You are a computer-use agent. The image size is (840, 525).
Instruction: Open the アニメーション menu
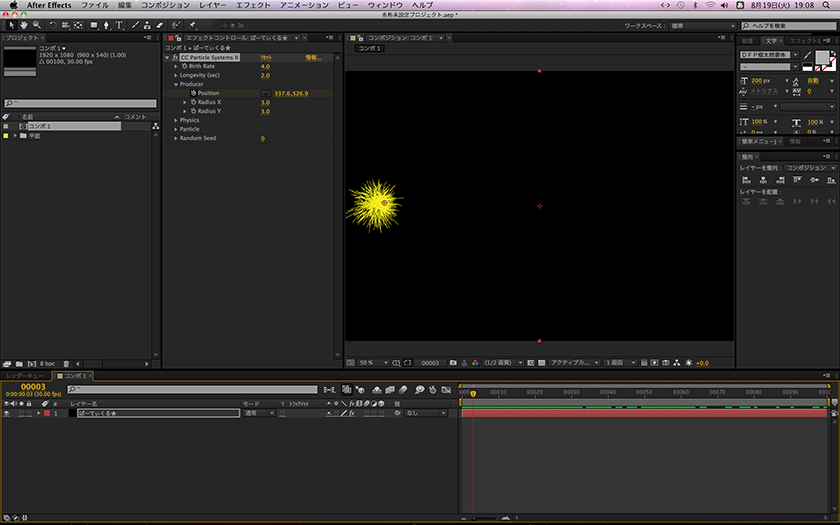304,5
